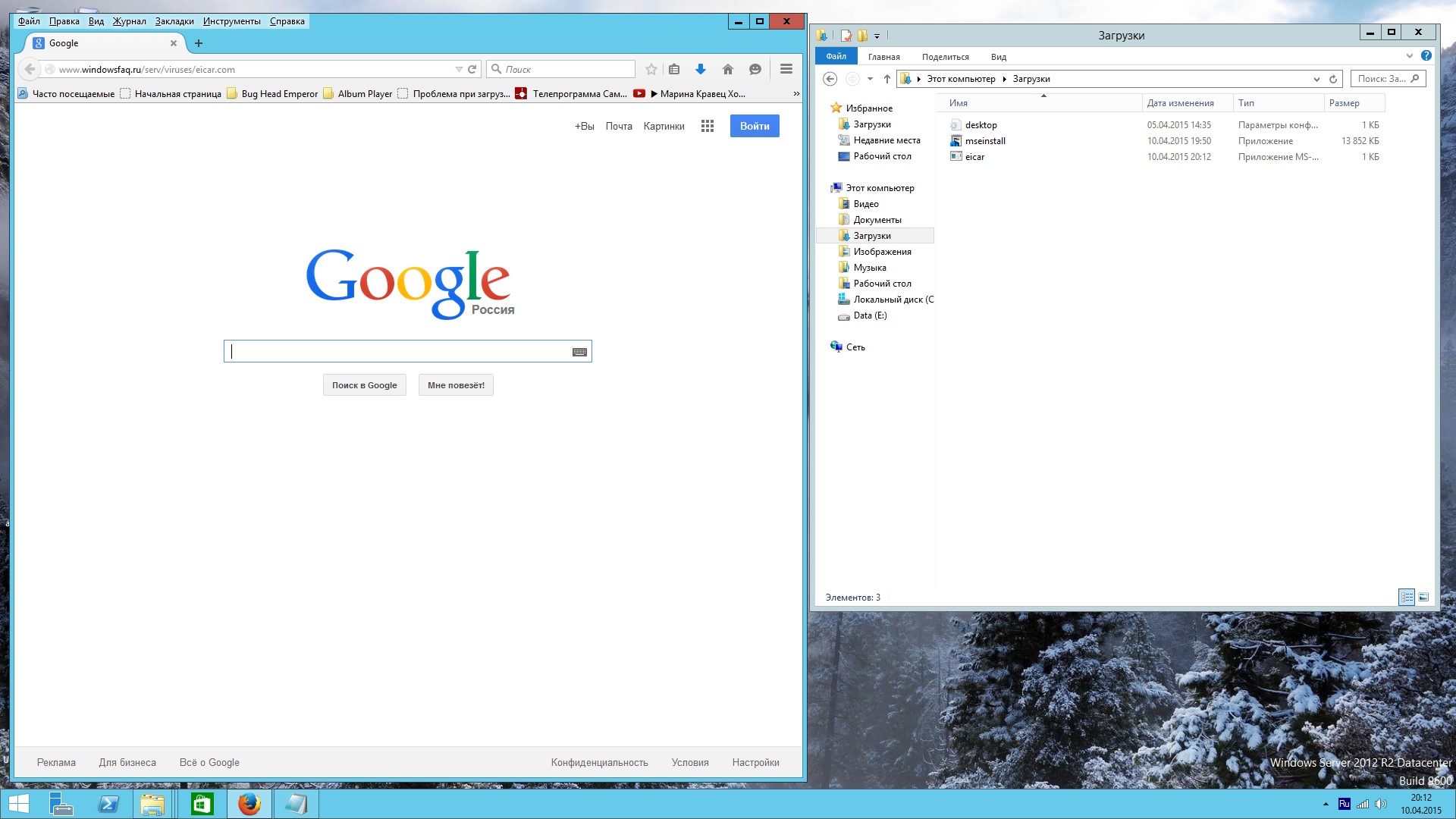This screenshot has width=1456, height=819.
Task: Show more bookmarks toolbar items chevron
Action: tap(796, 94)
